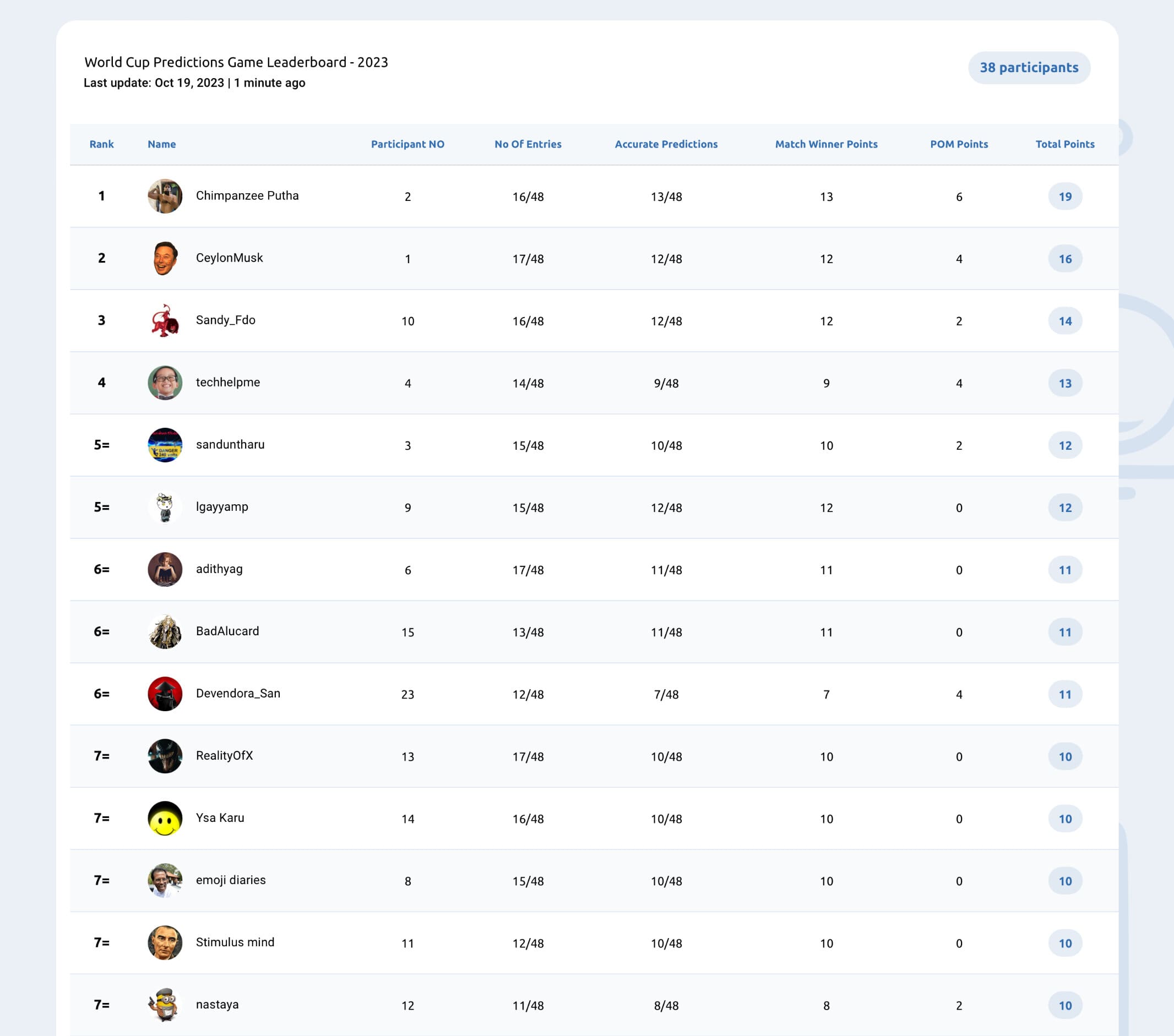Click the Accurate Predictions column header
Screen dimensions: 1174x1036
(666, 144)
